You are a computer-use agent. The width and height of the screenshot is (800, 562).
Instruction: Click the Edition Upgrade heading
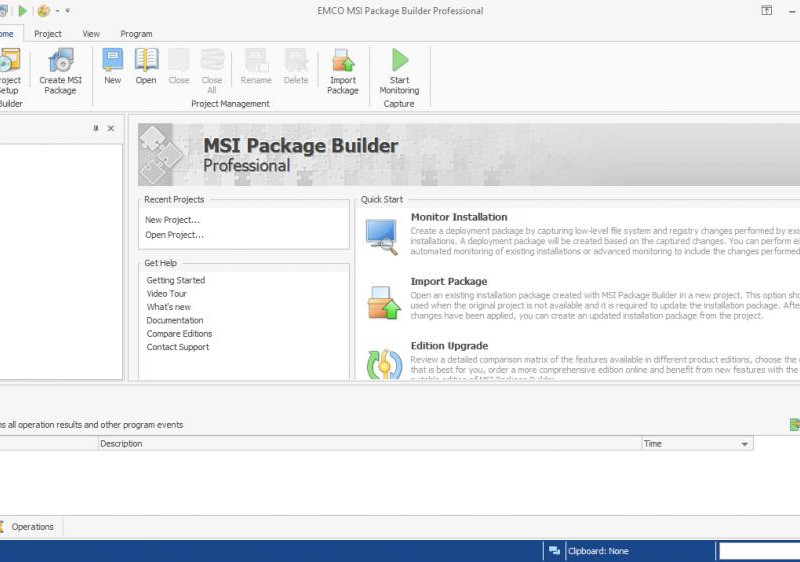point(449,345)
